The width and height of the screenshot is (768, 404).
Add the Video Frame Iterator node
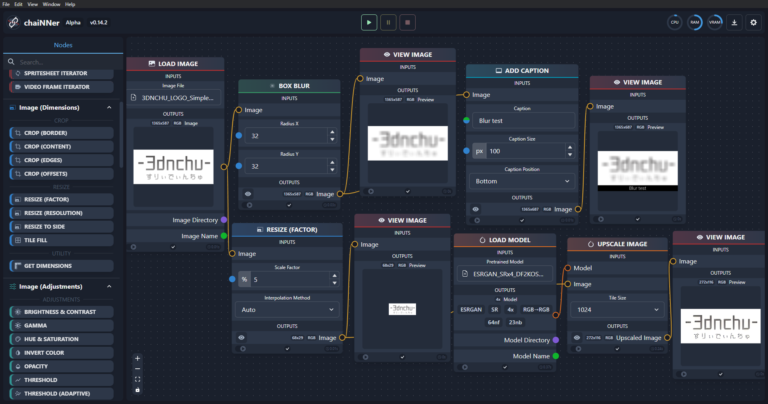[61, 87]
